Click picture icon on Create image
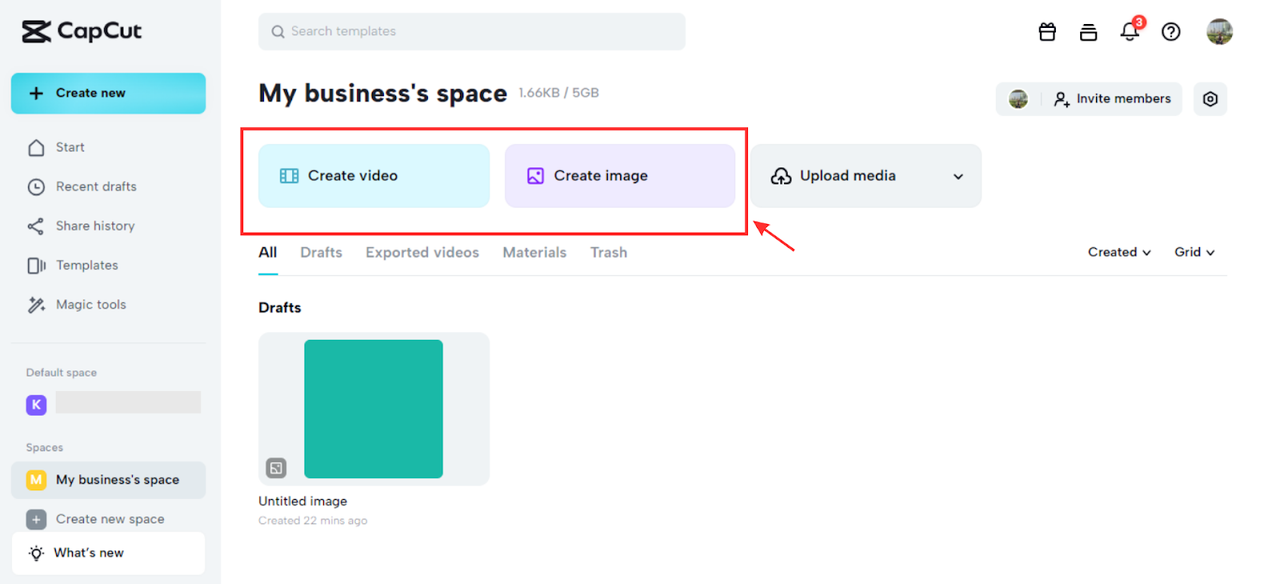Viewport: 1273px width, 584px height. tap(535, 176)
